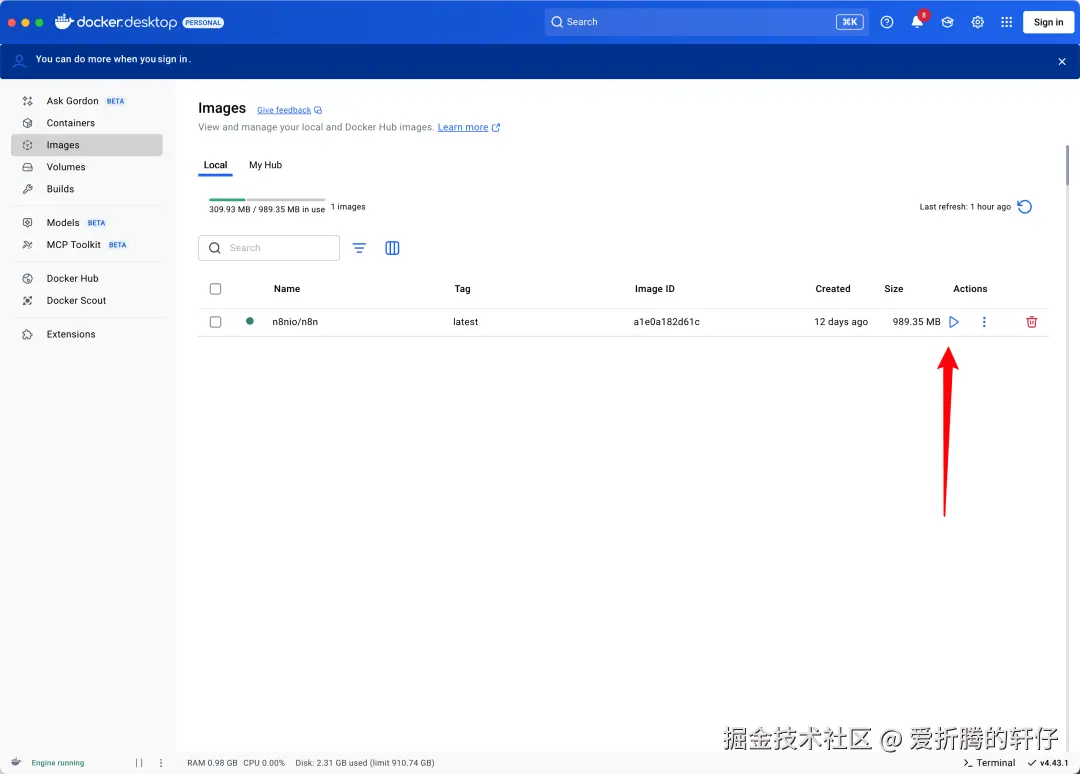Open notifications bell in the header
1080x774 pixels.
pos(917,21)
